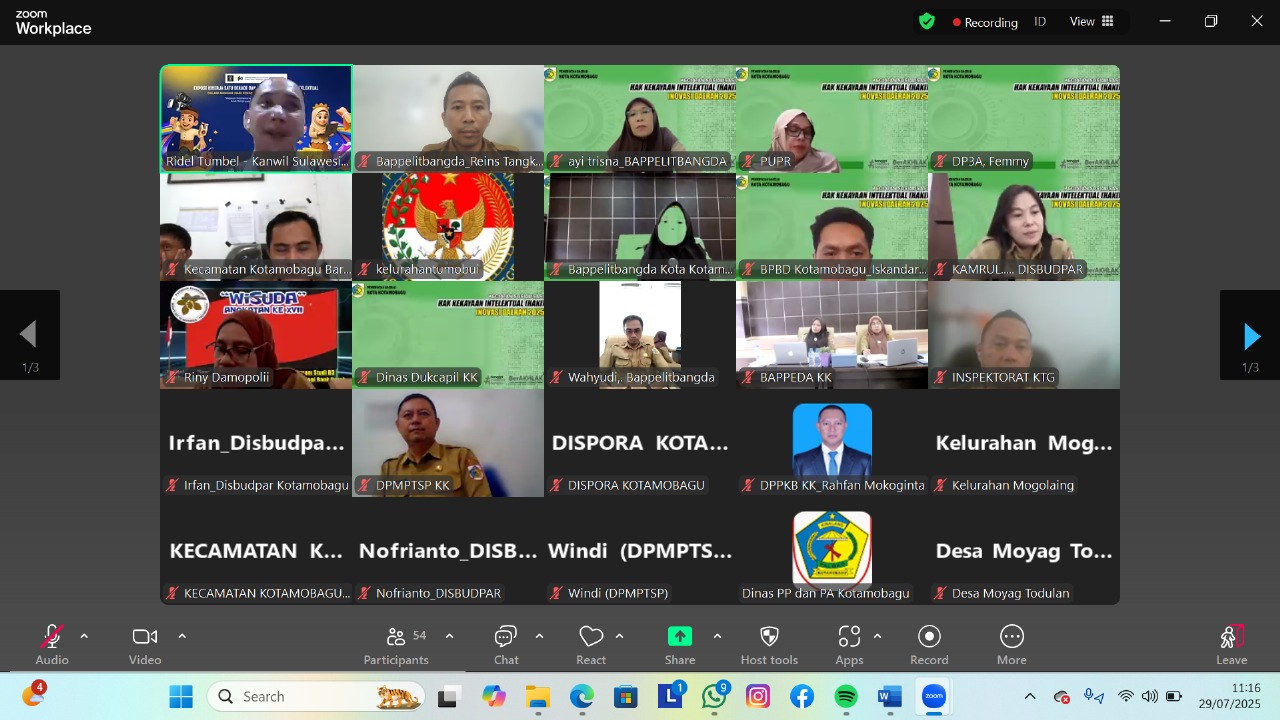Leave the meeting
This screenshot has height=720, width=1280.
(x=1231, y=644)
